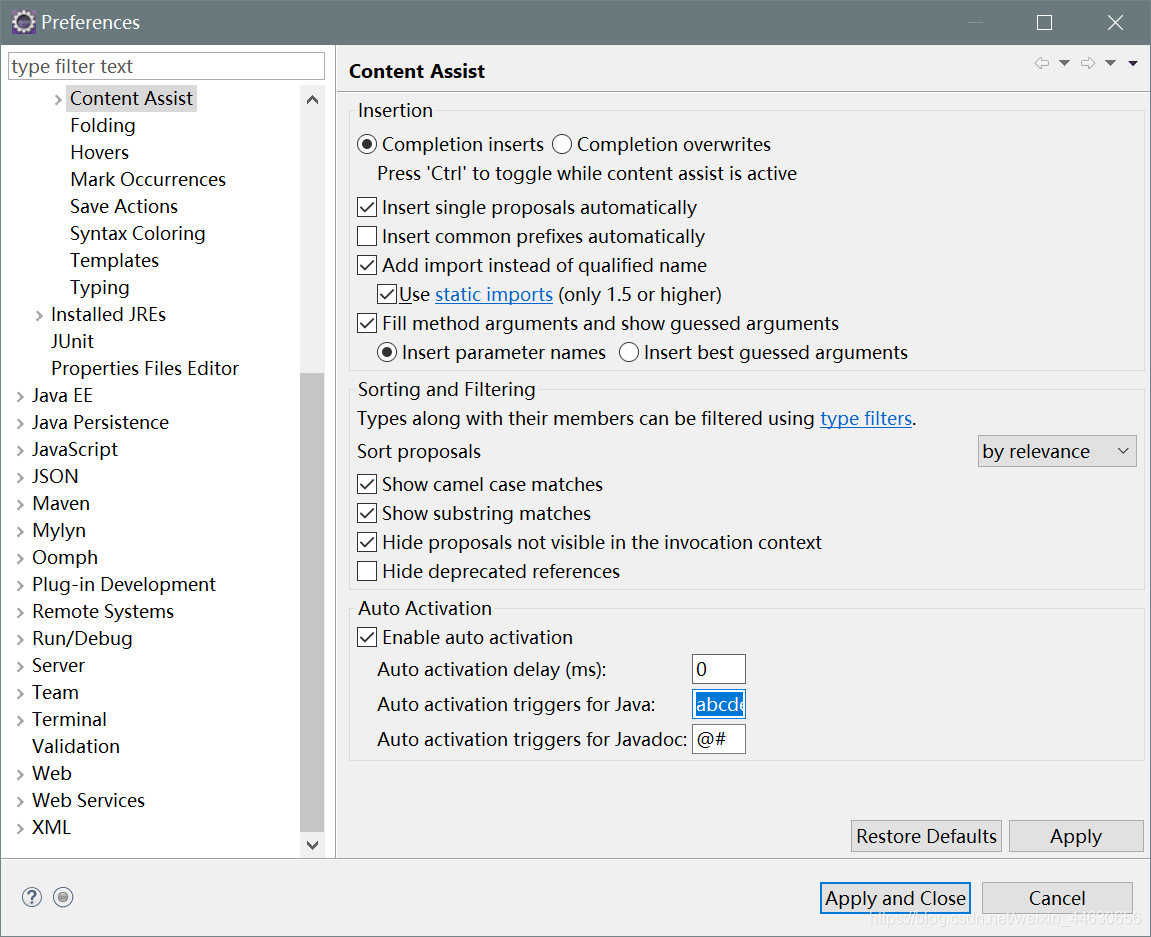The height and width of the screenshot is (937, 1151).
Task: Choose Insert best guessed arguments
Action: pos(629,353)
